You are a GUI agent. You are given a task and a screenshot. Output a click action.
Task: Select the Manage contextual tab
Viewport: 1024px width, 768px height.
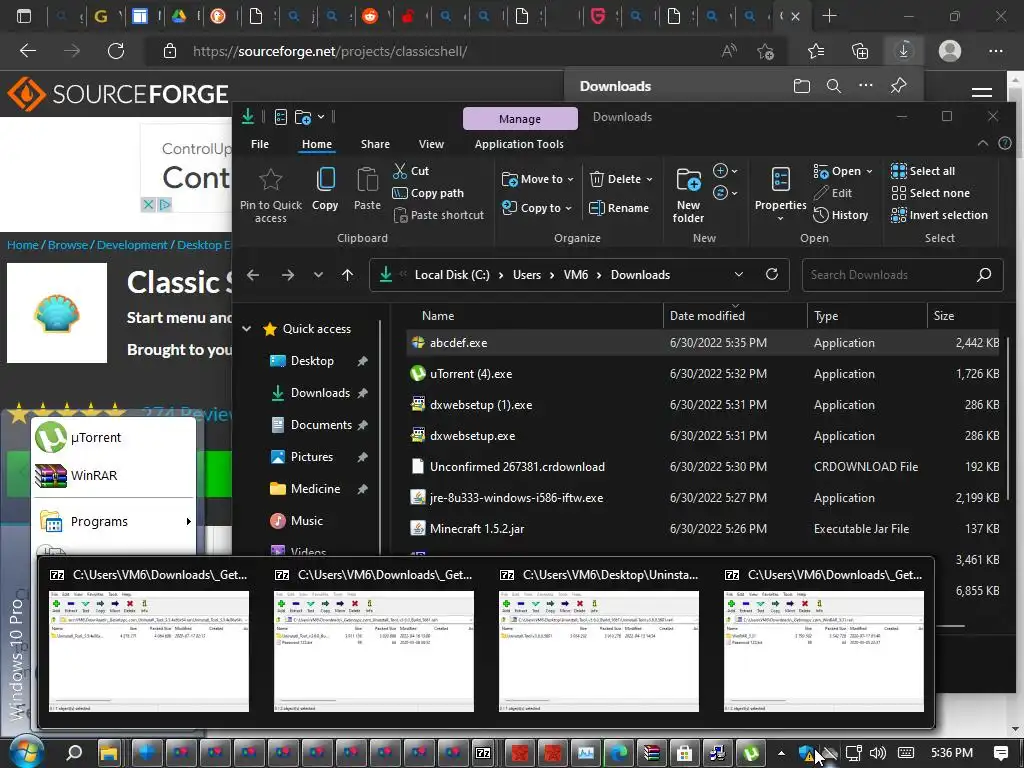coord(520,119)
